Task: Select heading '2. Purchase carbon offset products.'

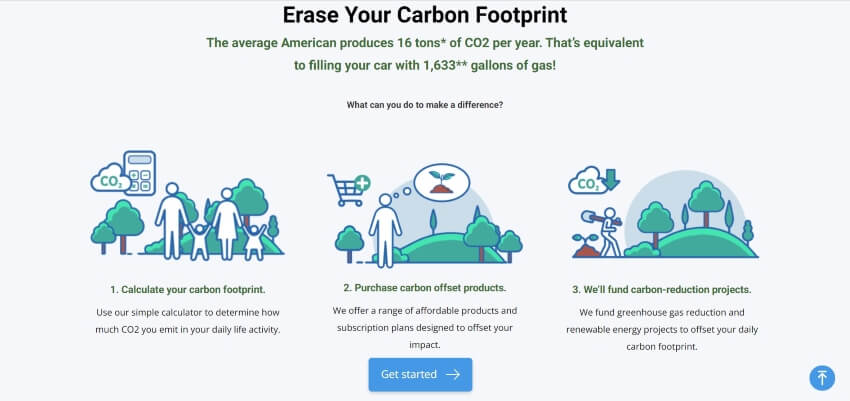Action: coord(424,288)
